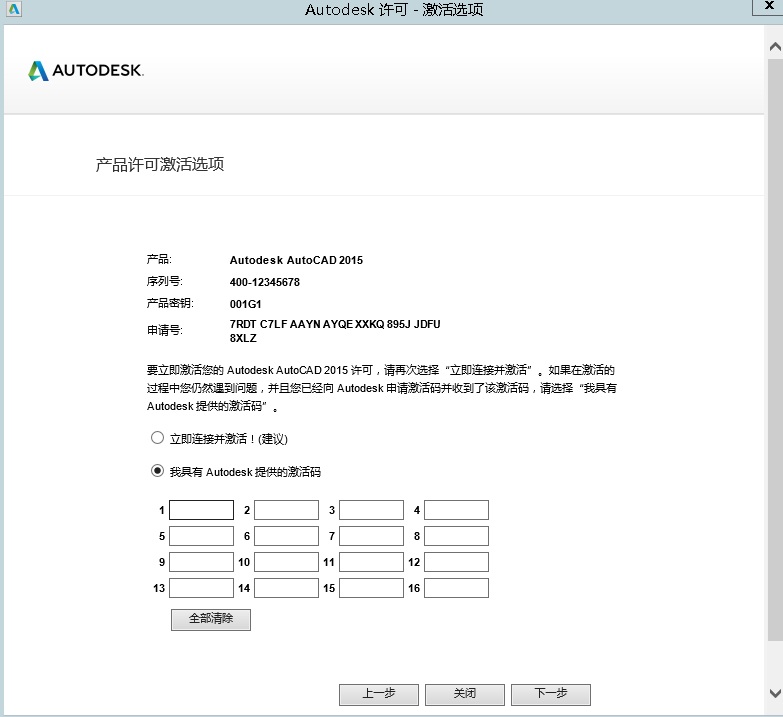This screenshot has height=717, width=783.
Task: Select "我具有 Autodesk 提供的激活码" radio option
Action: click(x=157, y=471)
